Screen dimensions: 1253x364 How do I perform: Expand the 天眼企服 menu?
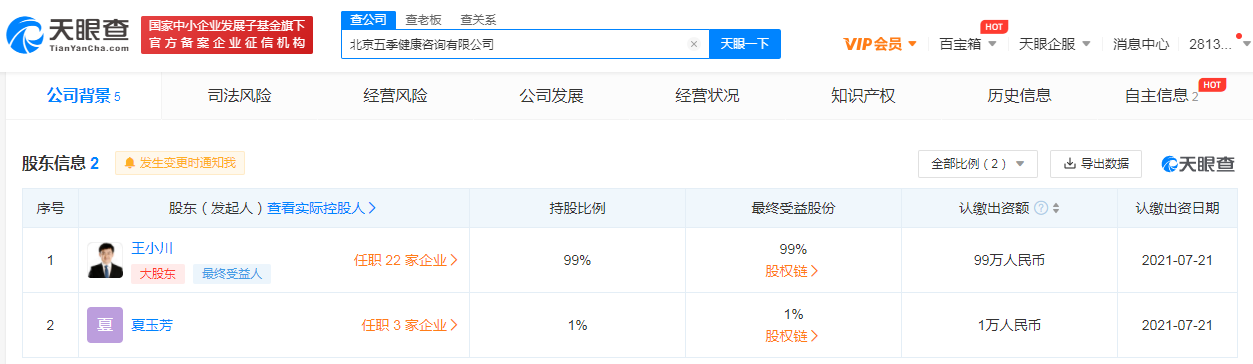(x=1055, y=44)
